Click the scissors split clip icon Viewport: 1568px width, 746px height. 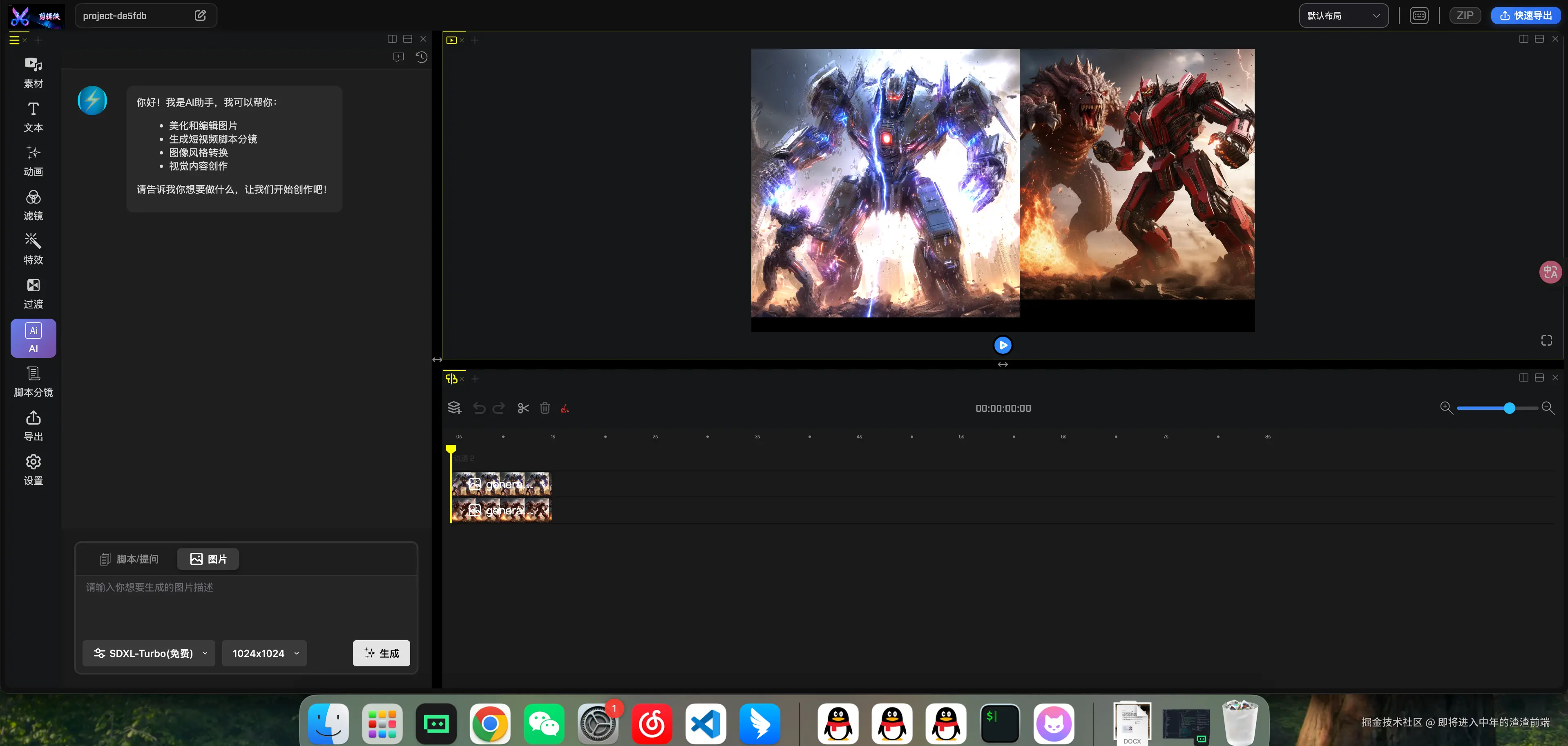(x=523, y=408)
